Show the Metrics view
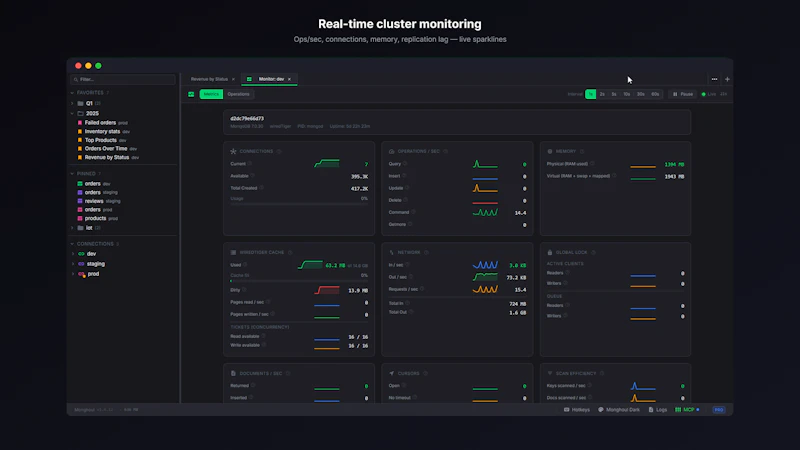Screen dimensions: 800x450 (x=211, y=94)
